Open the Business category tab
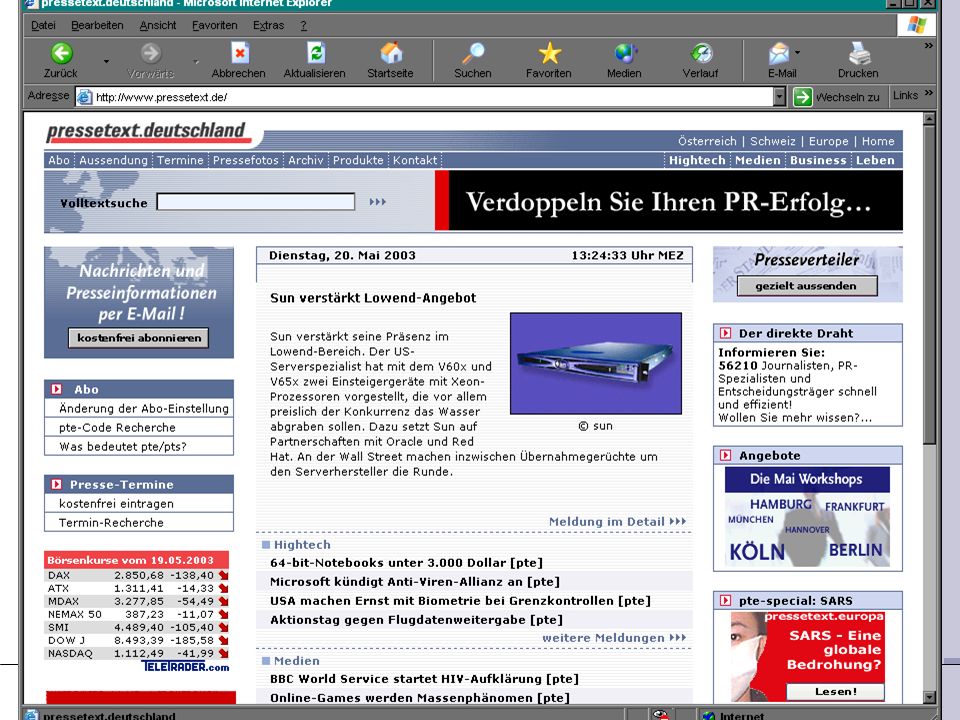 point(818,160)
